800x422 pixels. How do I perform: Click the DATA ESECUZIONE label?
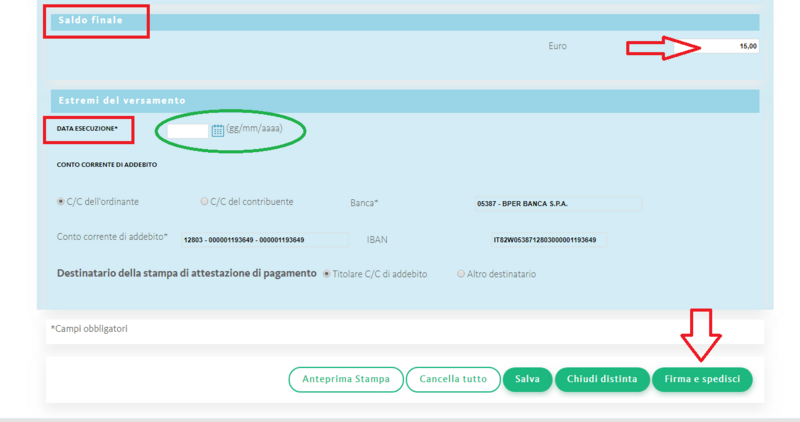(x=88, y=129)
